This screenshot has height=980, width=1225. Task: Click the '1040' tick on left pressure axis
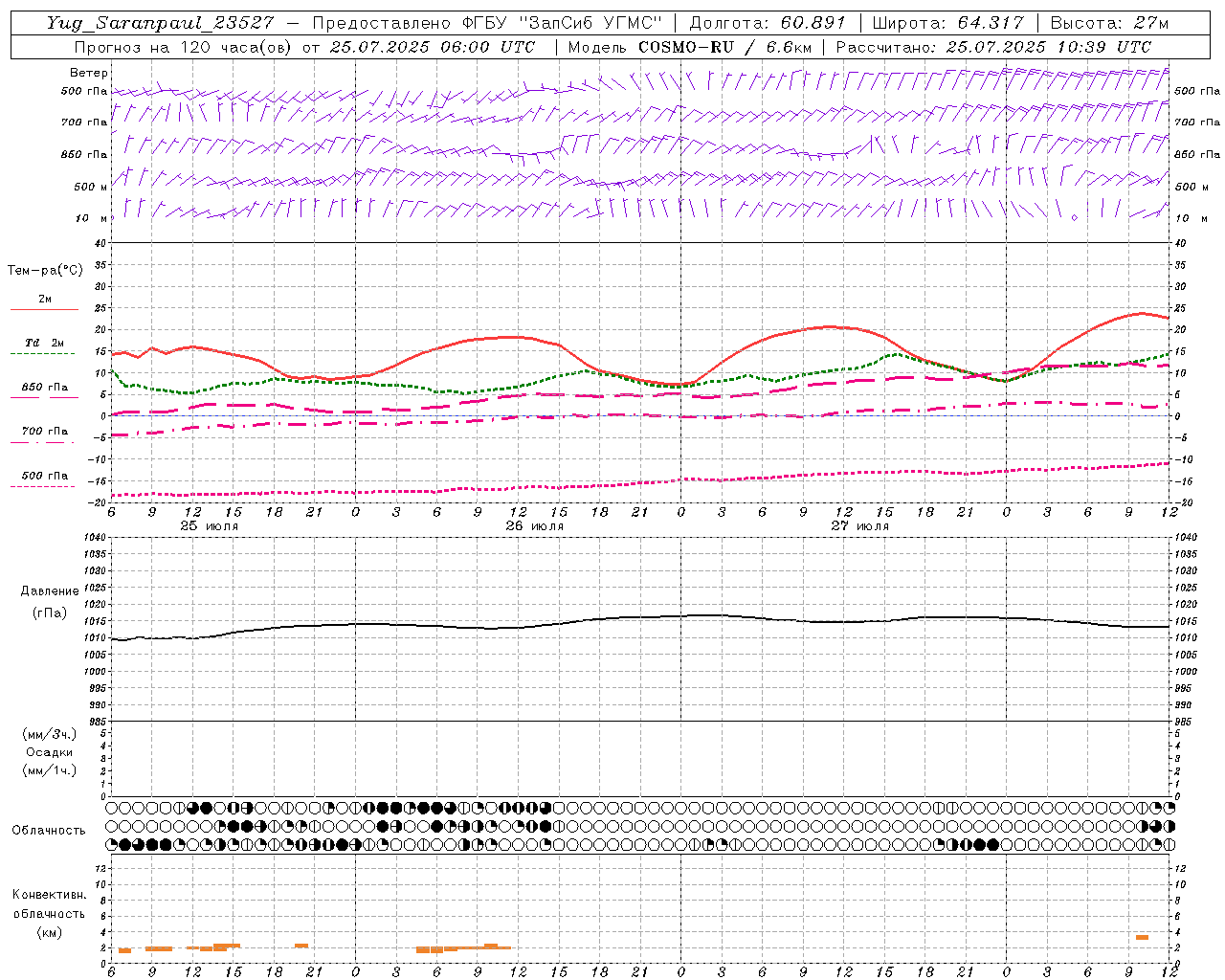pyautogui.click(x=94, y=538)
